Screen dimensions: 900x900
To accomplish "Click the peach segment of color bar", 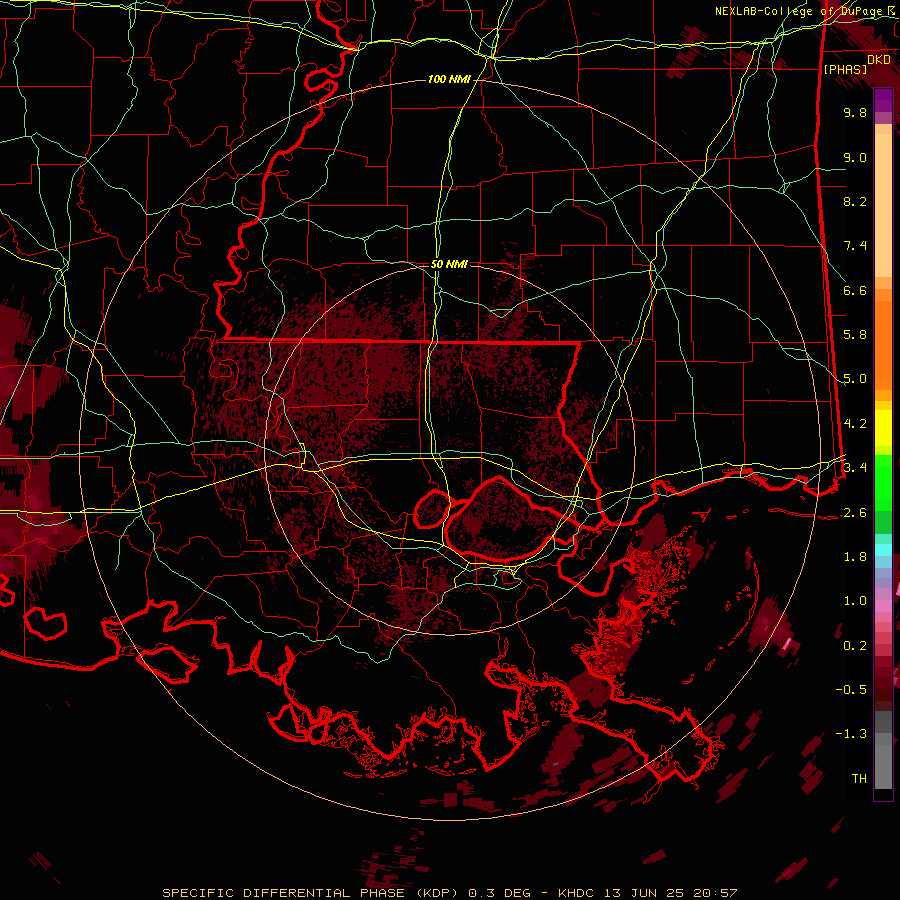I will 883,201.
